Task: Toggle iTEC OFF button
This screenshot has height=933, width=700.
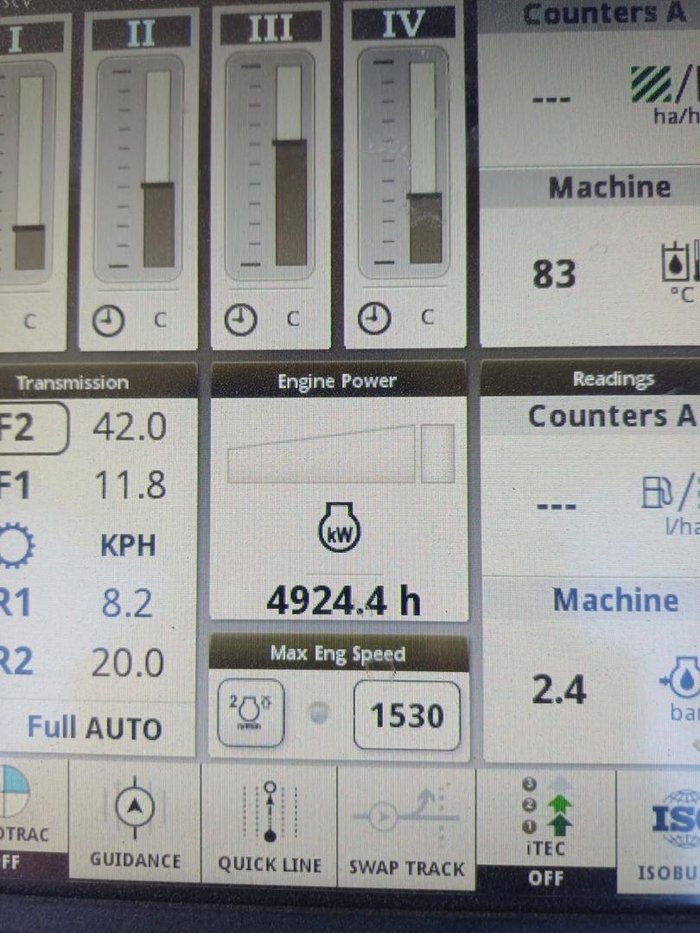Action: (545, 823)
